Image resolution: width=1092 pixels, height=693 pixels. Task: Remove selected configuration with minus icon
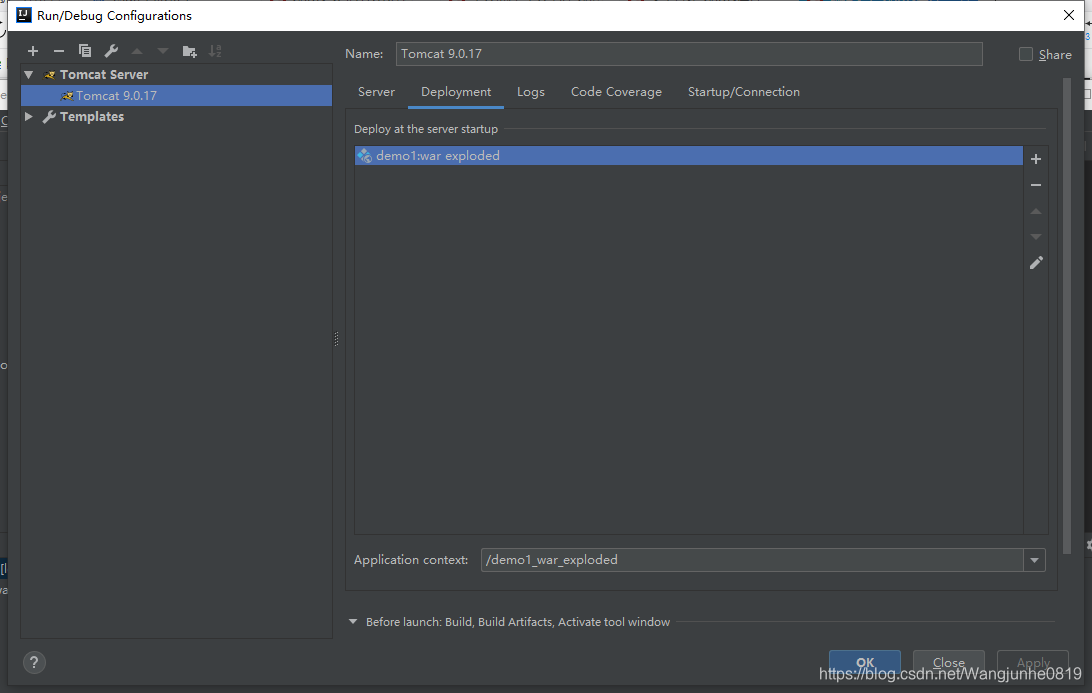[x=59, y=51]
